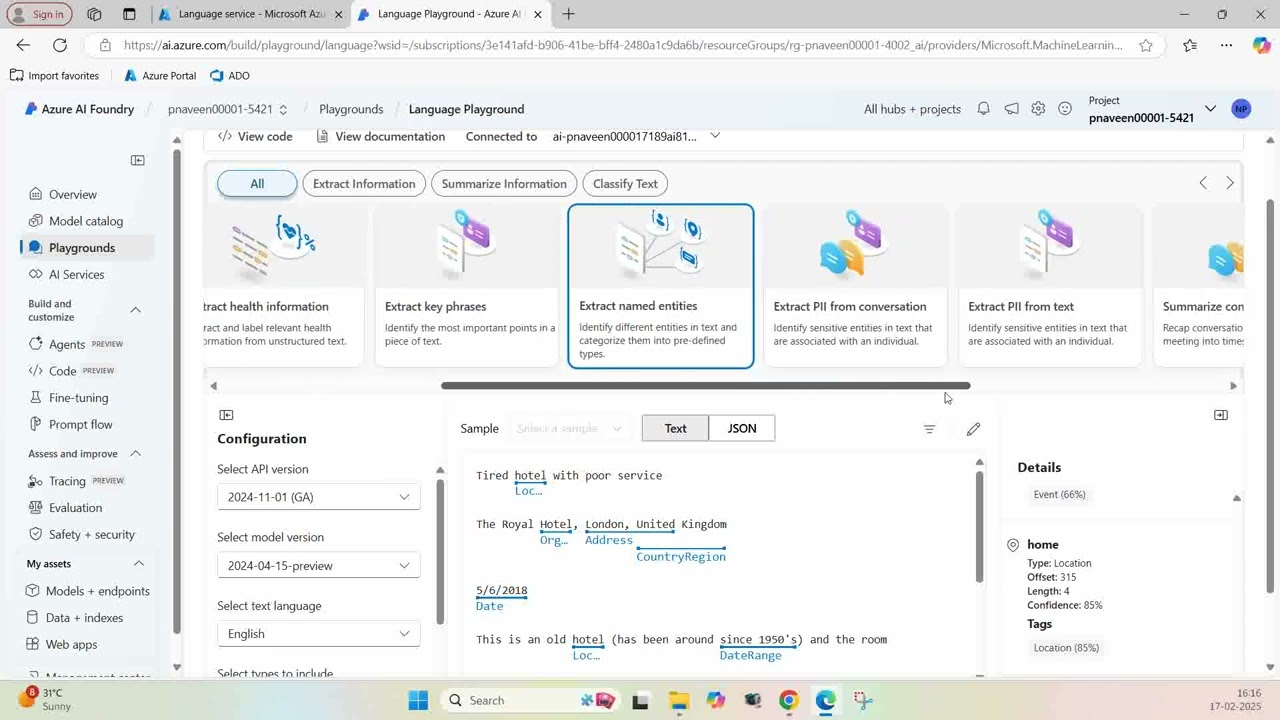Screen dimensions: 1280x720
Task: Select the All filter pill
Action: 257,184
